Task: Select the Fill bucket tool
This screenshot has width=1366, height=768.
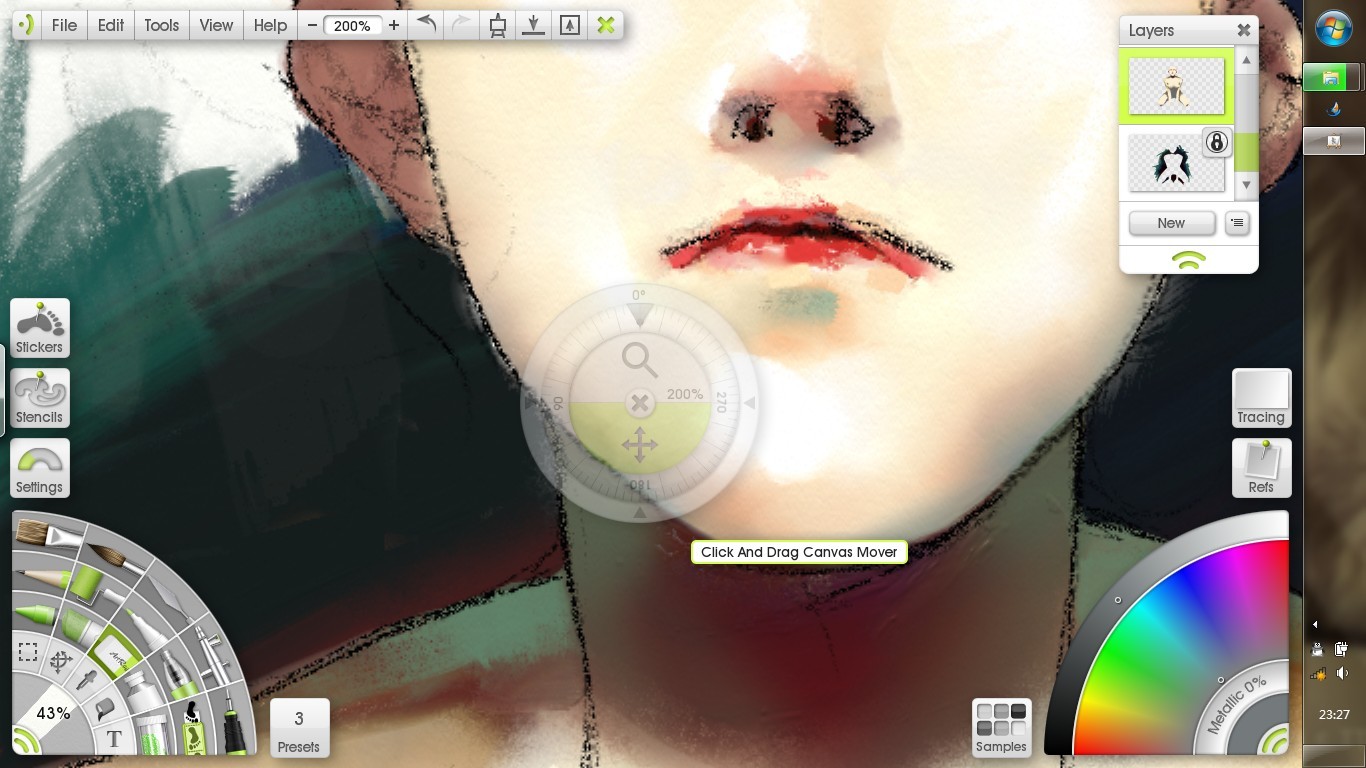Action: (104, 708)
